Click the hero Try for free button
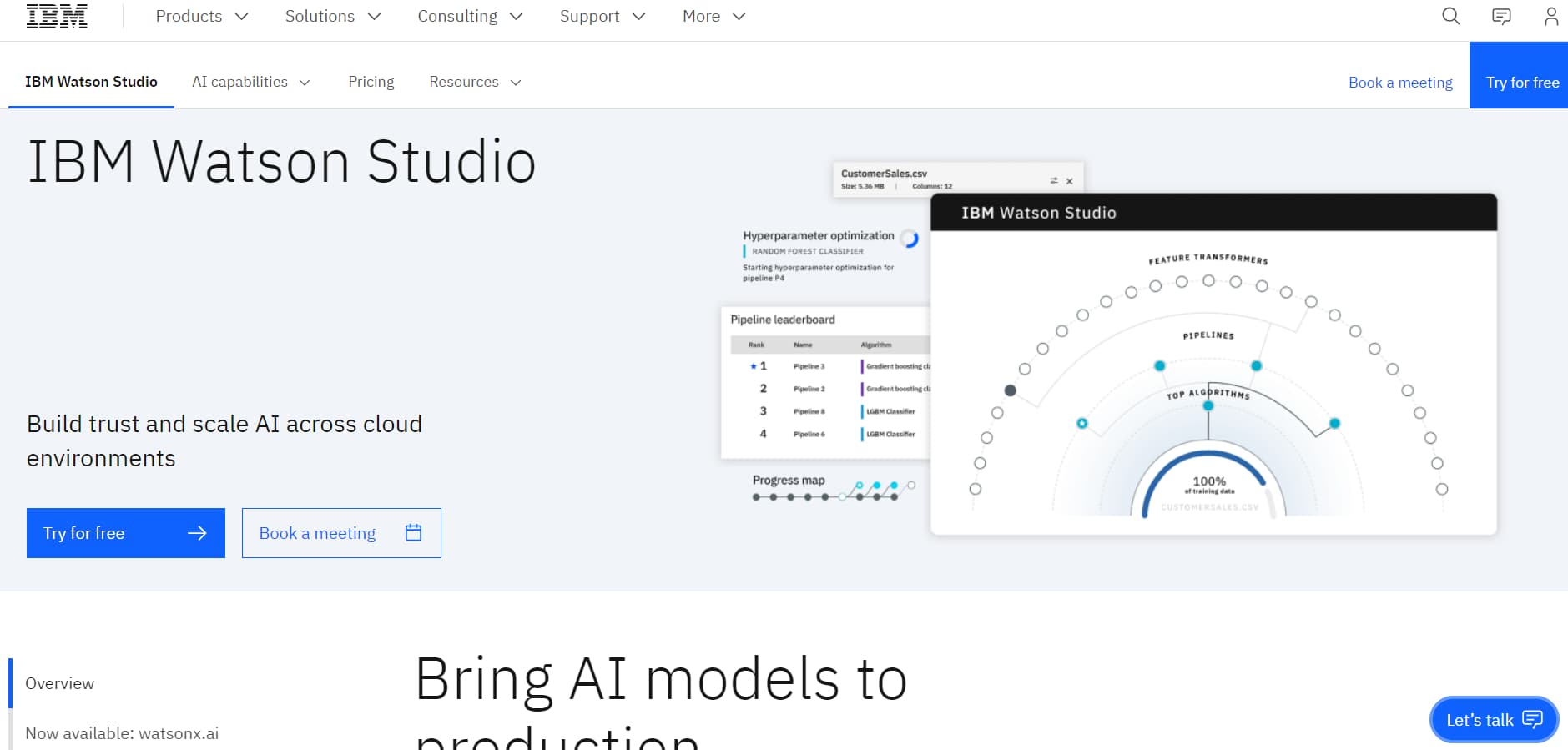1568x750 pixels. click(126, 533)
